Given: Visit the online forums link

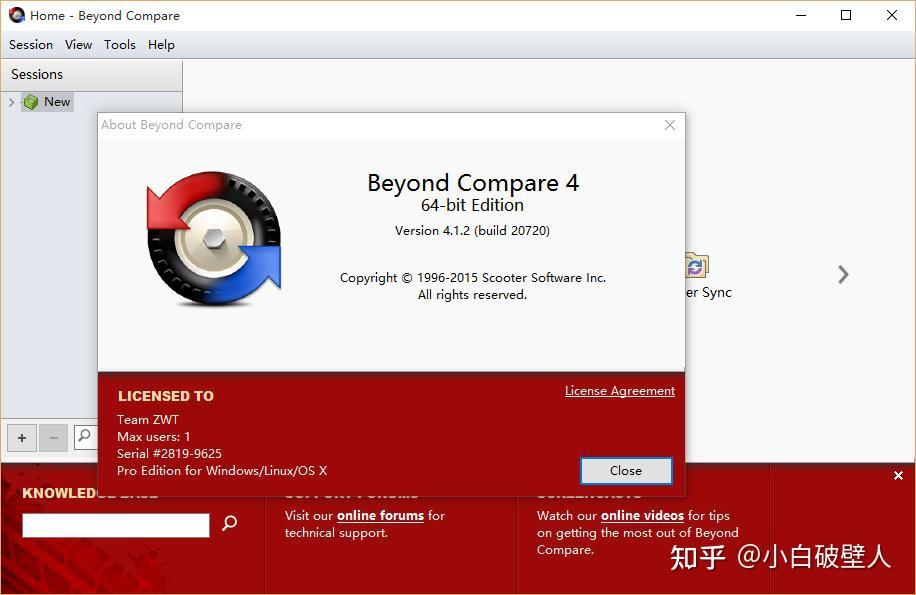Looking at the screenshot, I should (x=380, y=515).
